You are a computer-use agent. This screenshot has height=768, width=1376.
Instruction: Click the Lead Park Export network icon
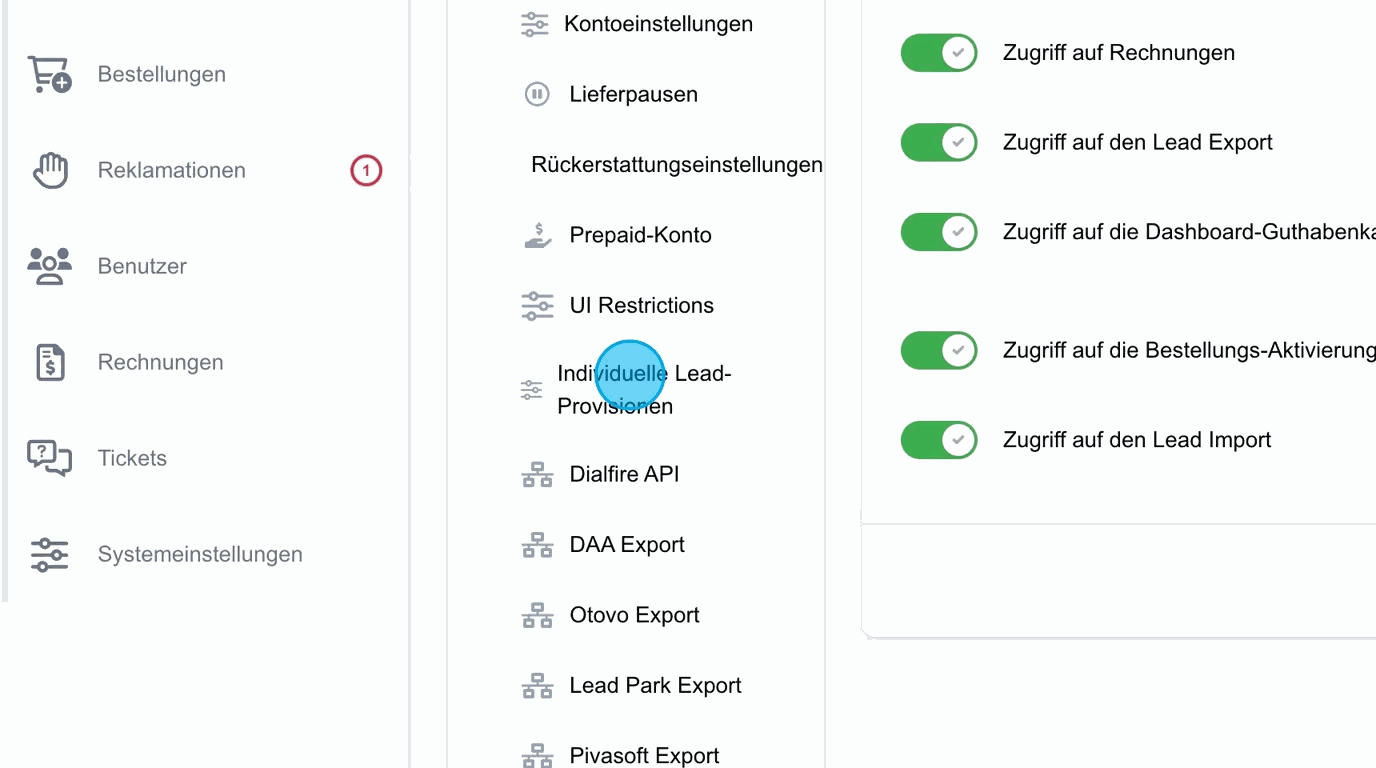(x=537, y=685)
